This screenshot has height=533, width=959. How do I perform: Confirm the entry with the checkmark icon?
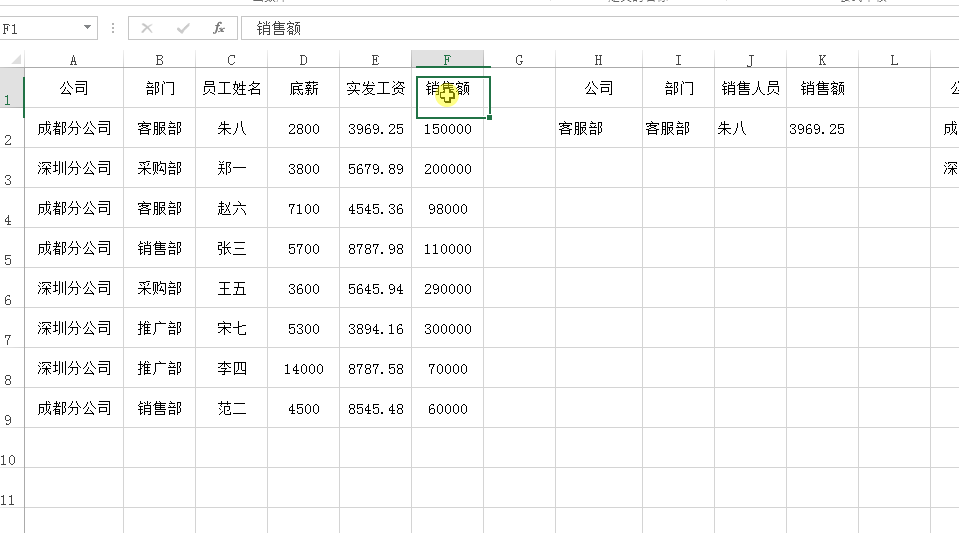tap(183, 28)
